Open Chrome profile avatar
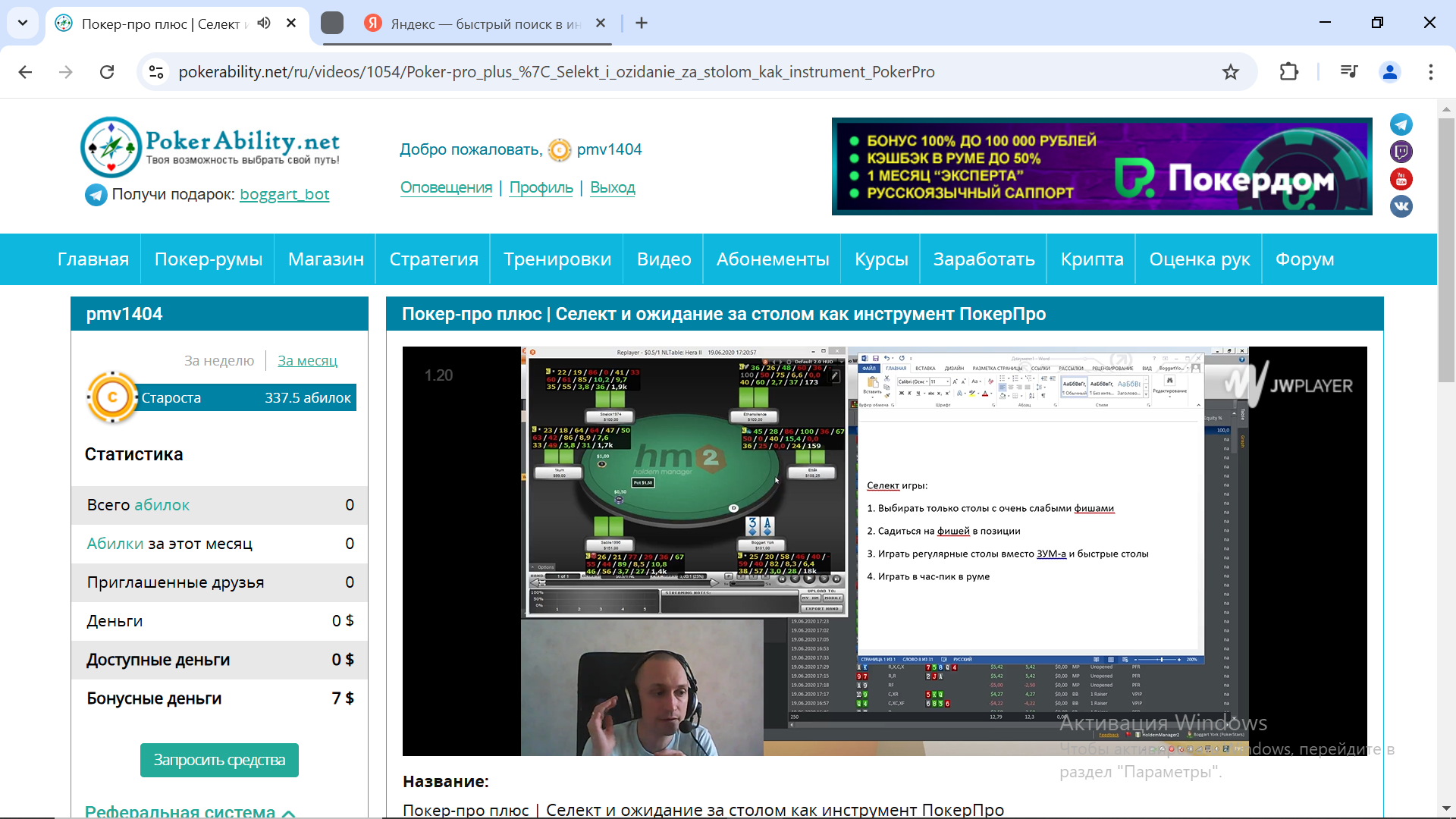 point(1390,72)
